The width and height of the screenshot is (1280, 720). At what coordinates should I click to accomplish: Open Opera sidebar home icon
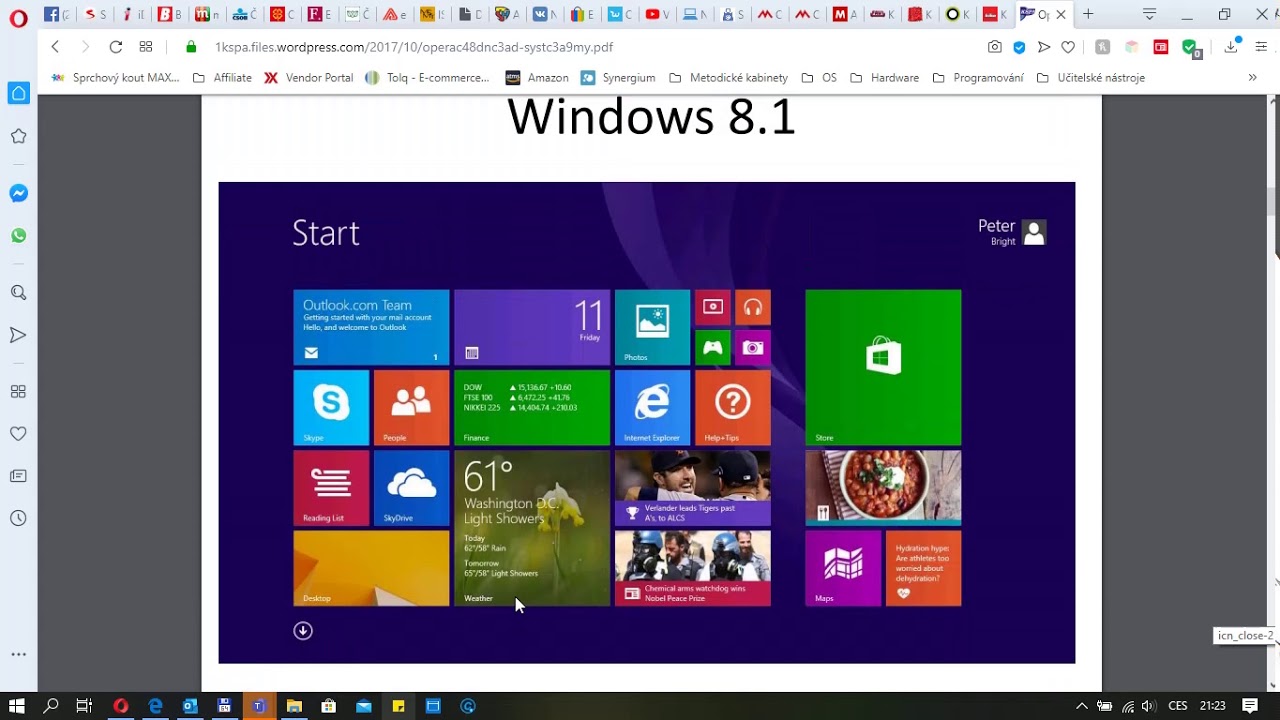(18, 93)
